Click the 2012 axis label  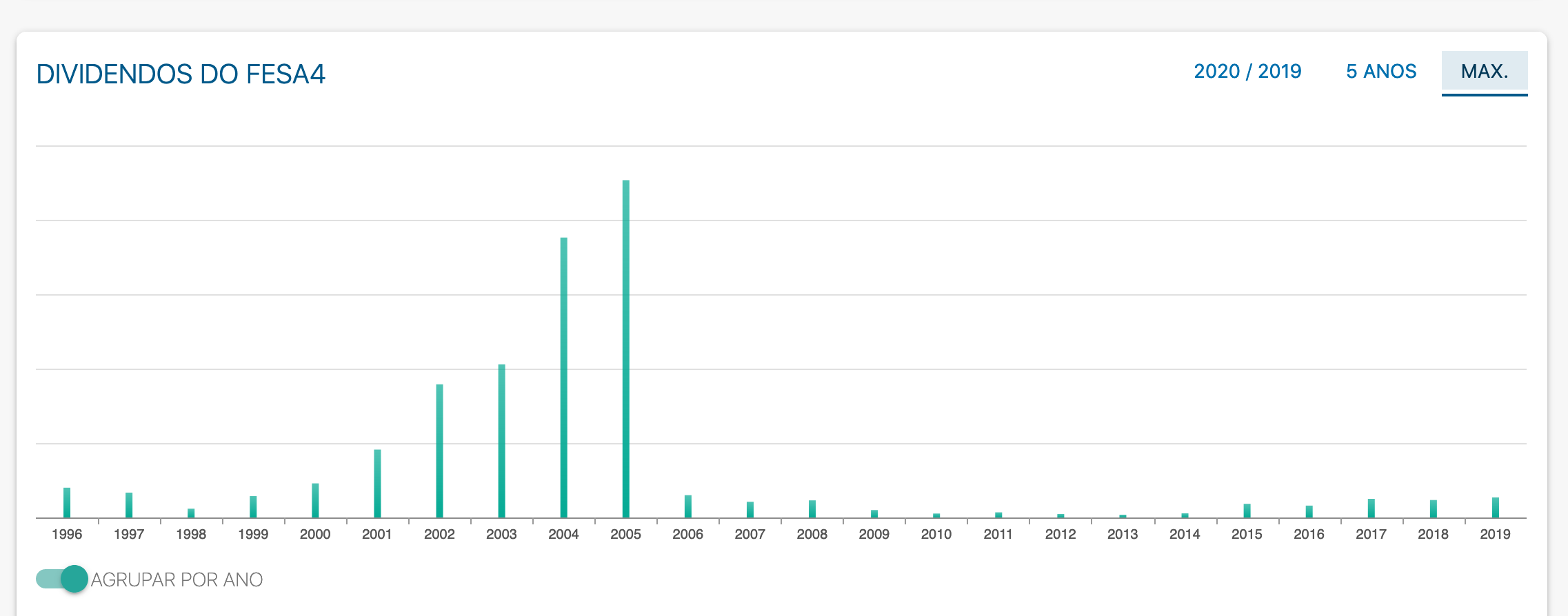click(1061, 534)
